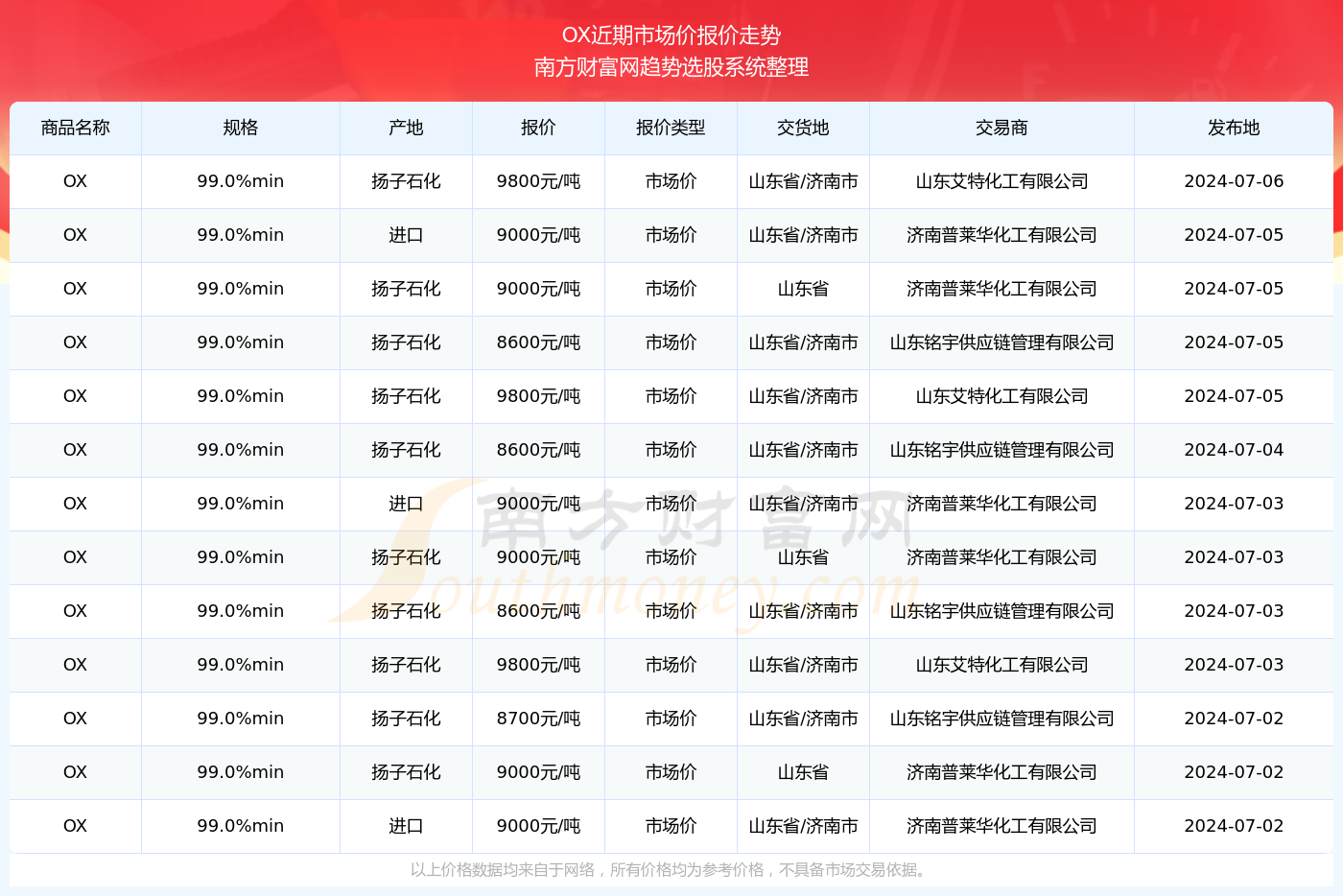
Task: Select the date 2024-07-04 cell
Action: coord(1234,450)
